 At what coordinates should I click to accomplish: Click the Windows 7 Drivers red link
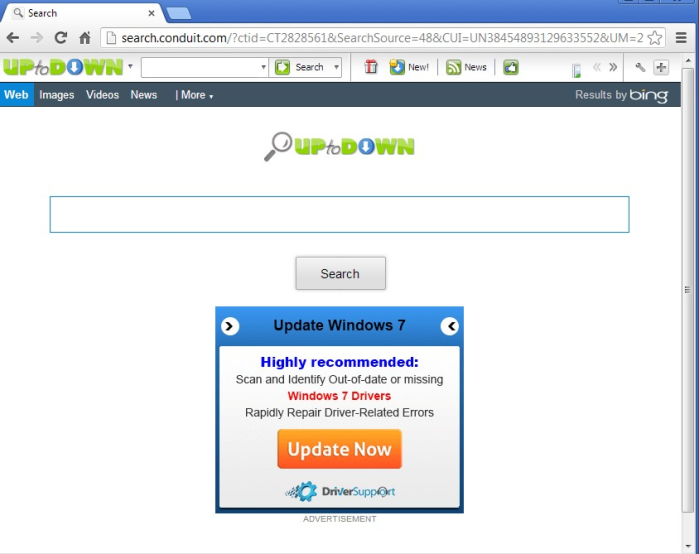(x=339, y=396)
